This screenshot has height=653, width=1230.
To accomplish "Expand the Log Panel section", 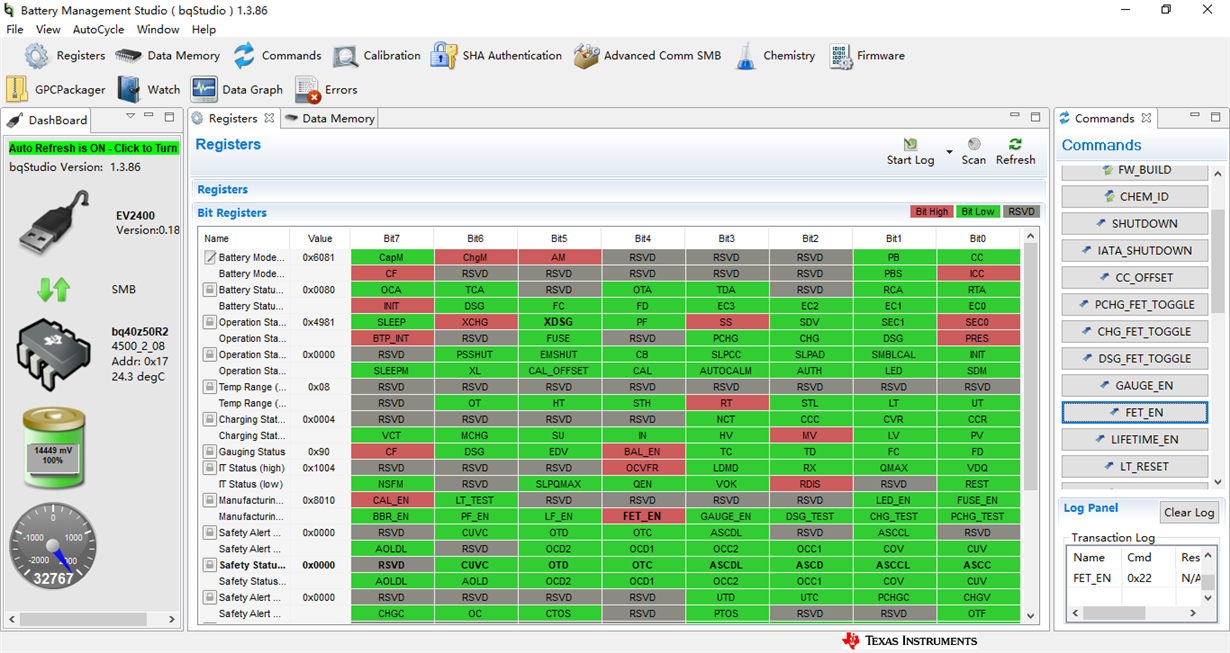I will 1090,508.
